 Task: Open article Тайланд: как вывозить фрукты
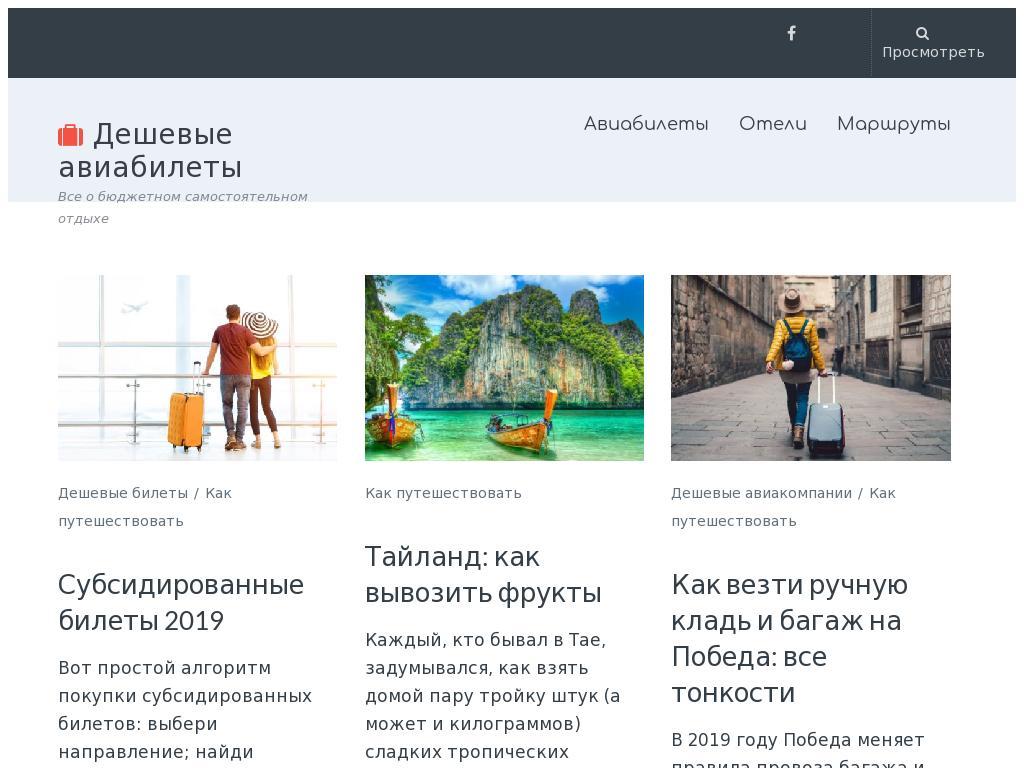pos(483,575)
